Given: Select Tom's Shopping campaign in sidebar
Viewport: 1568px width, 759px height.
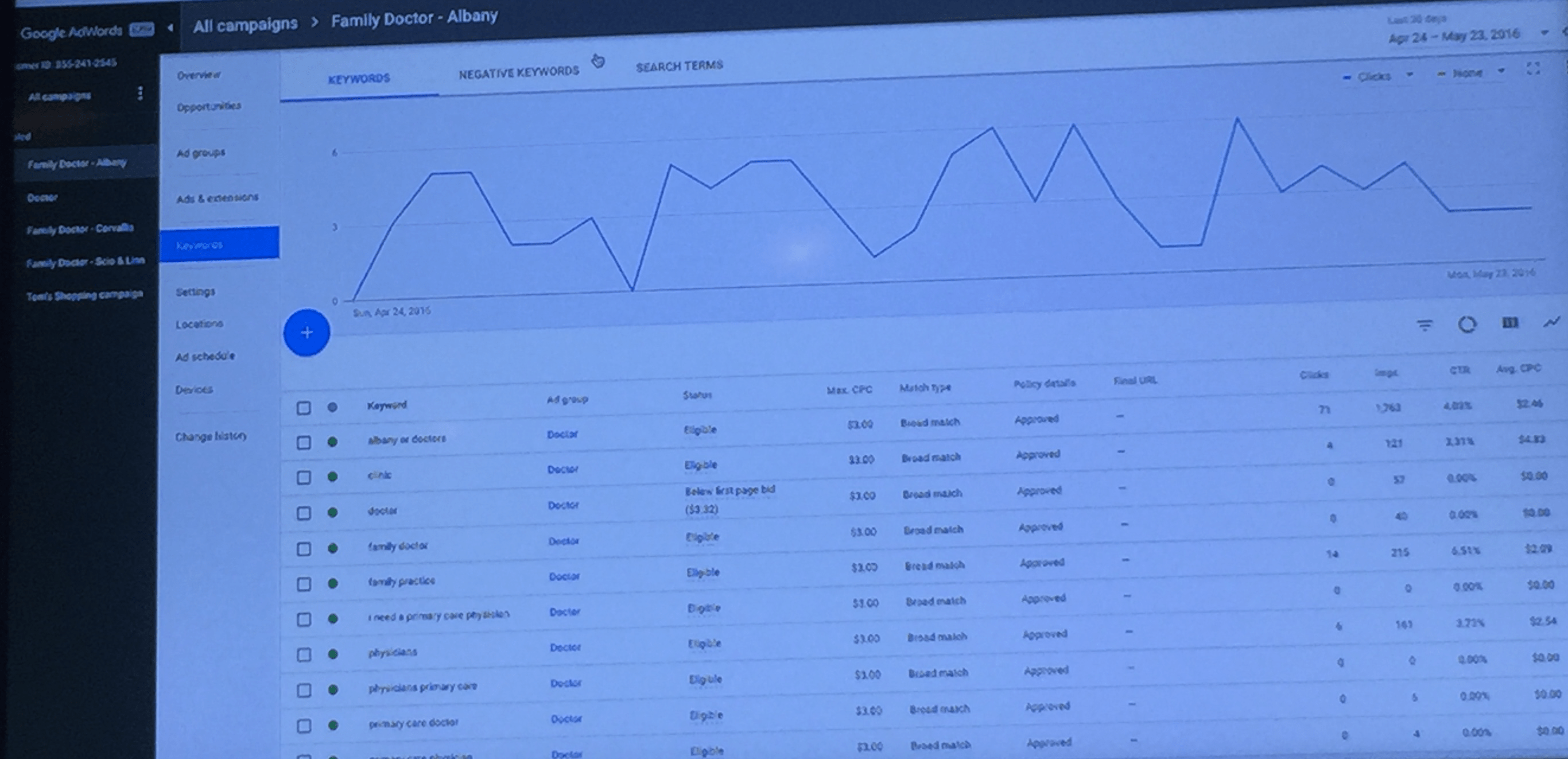Looking at the screenshot, I should coord(84,295).
